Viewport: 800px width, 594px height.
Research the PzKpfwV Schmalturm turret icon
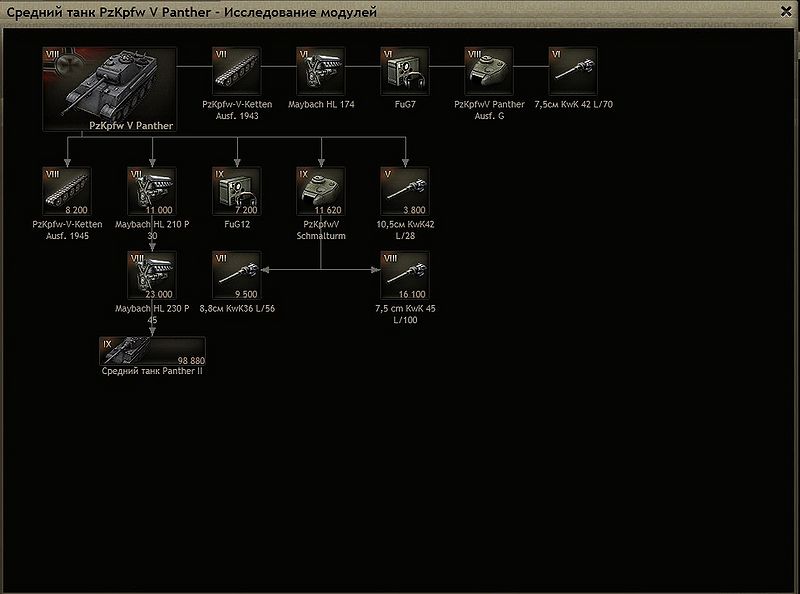[321, 191]
